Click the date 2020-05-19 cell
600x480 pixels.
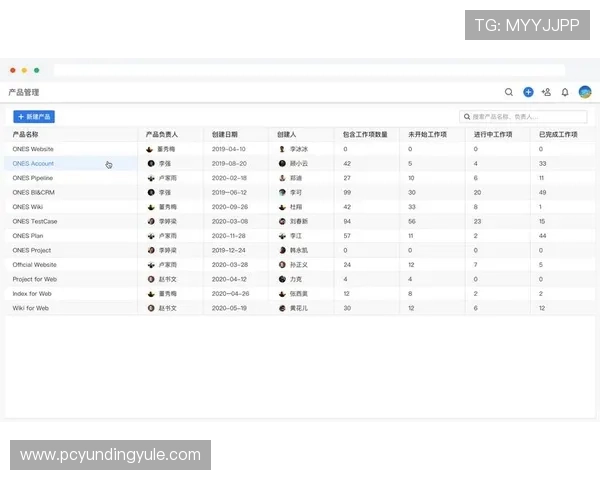pos(229,308)
